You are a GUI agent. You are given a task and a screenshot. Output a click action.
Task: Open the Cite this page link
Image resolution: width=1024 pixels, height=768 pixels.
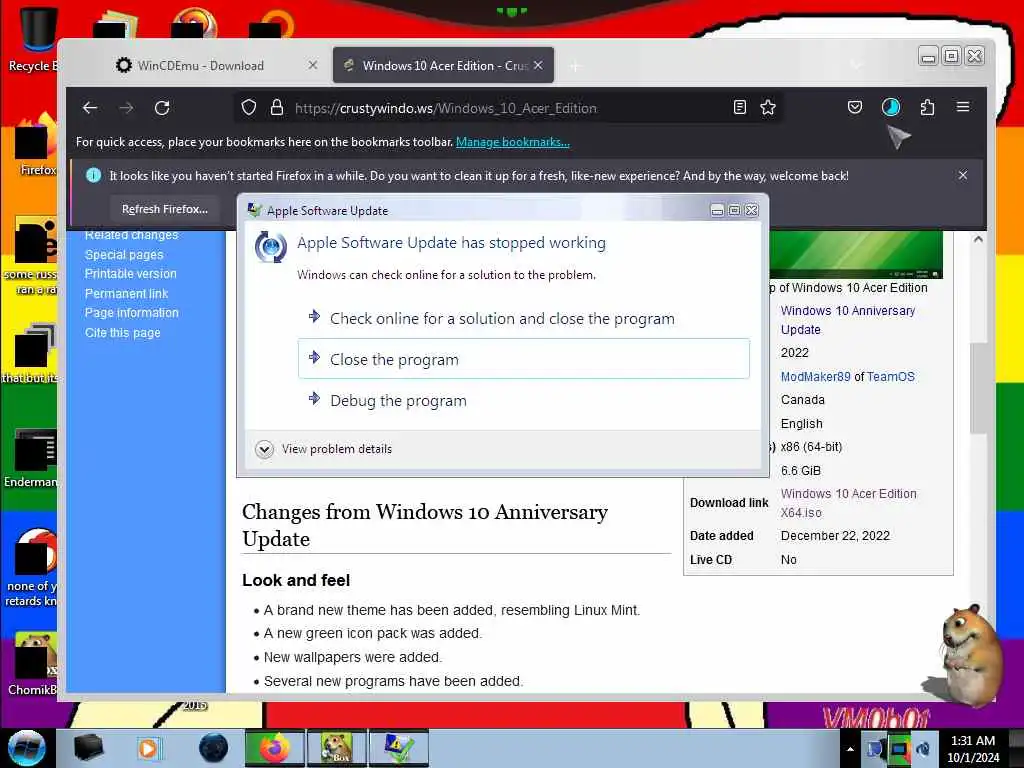click(123, 332)
